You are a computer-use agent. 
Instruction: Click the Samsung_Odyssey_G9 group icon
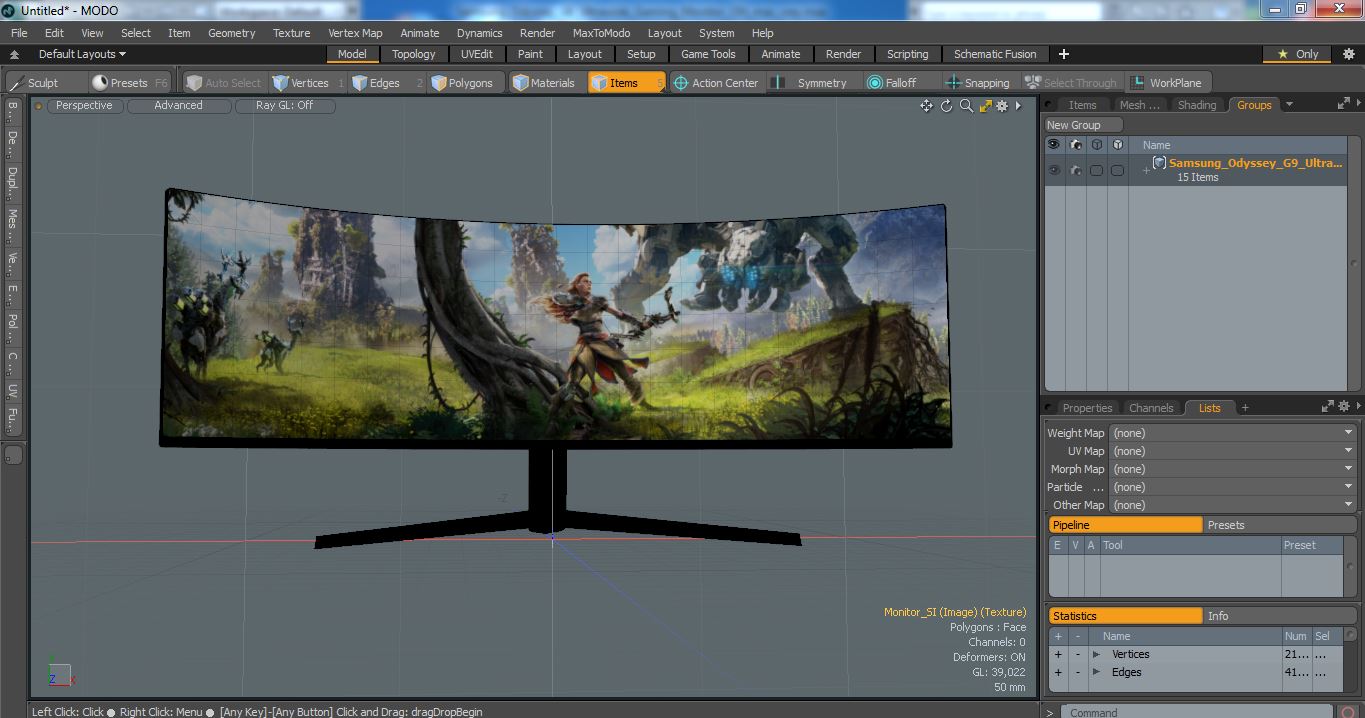pyautogui.click(x=1159, y=163)
